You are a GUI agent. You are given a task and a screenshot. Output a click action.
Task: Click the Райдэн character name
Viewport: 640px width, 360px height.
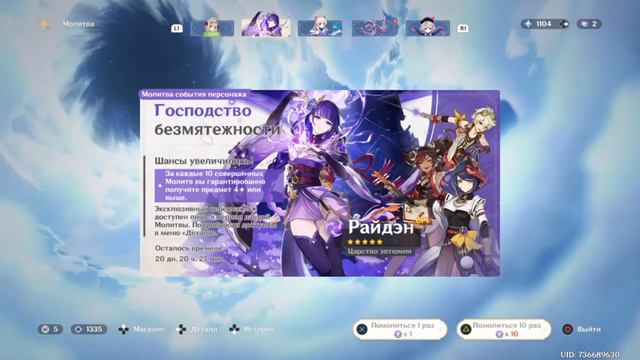(381, 227)
